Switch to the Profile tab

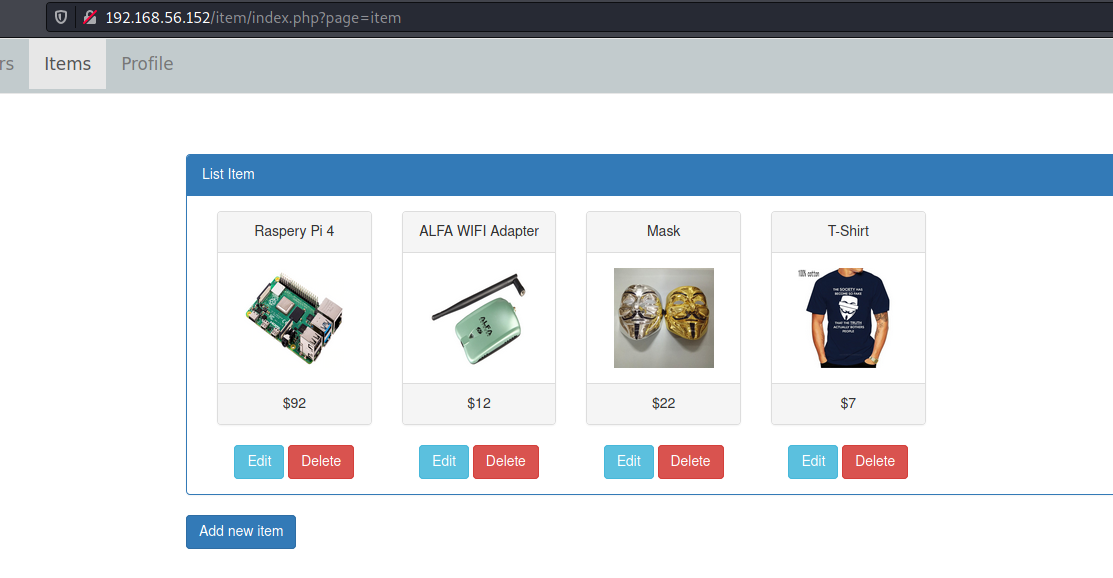(147, 64)
